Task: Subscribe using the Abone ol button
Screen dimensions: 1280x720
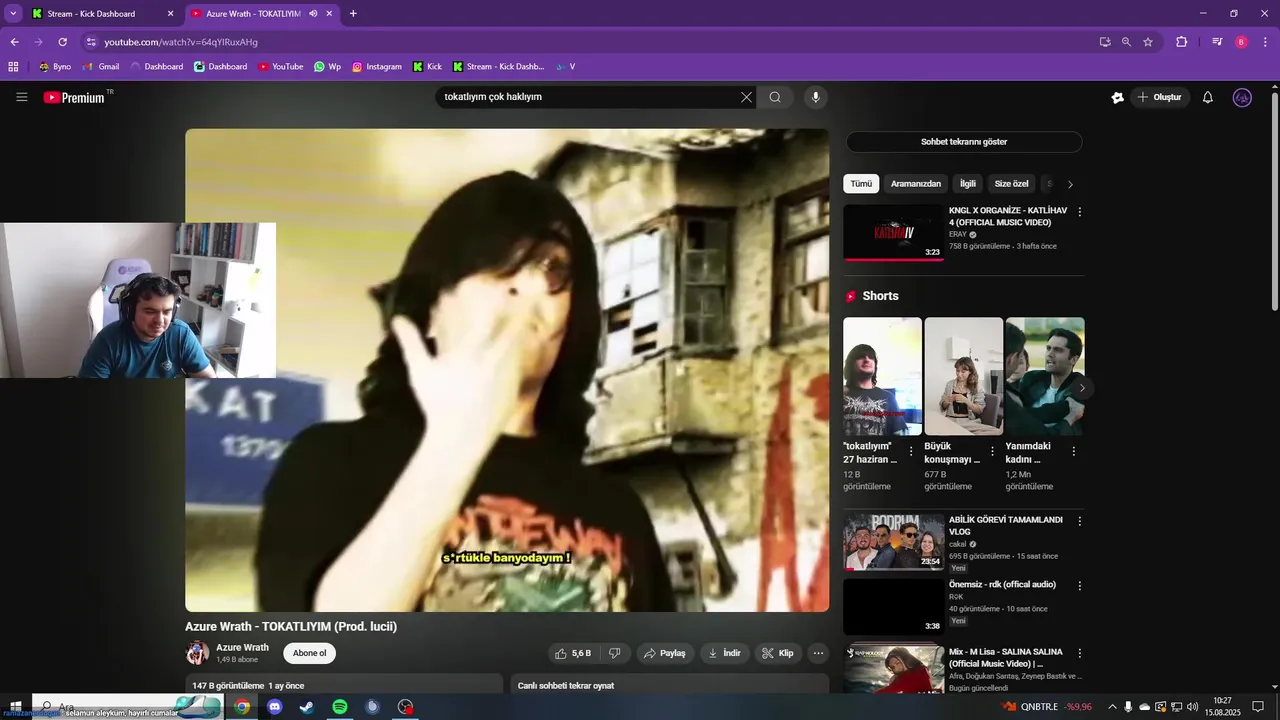Action: point(309,653)
